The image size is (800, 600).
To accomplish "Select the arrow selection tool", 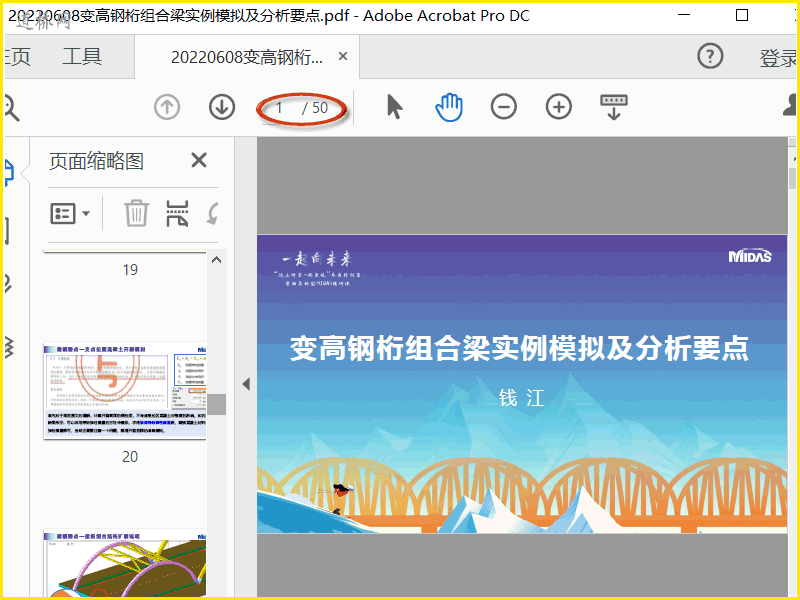I will (x=395, y=107).
